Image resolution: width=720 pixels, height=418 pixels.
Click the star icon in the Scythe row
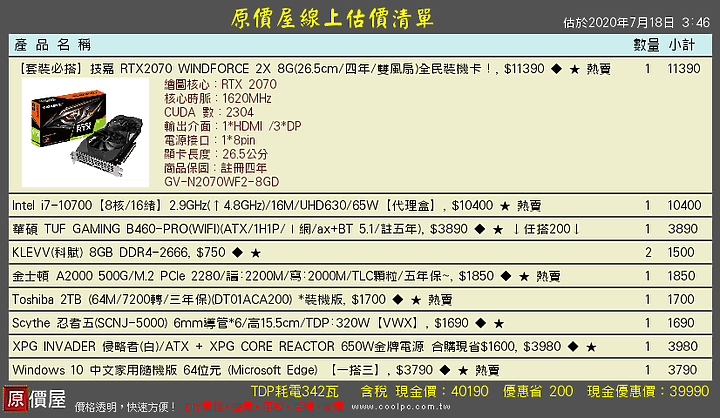(x=499, y=324)
